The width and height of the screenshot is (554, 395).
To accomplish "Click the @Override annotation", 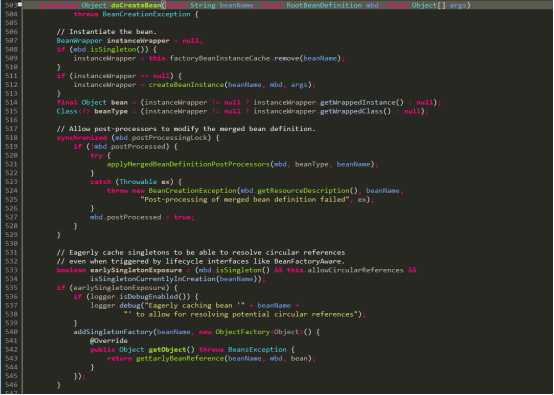I will coord(109,341).
